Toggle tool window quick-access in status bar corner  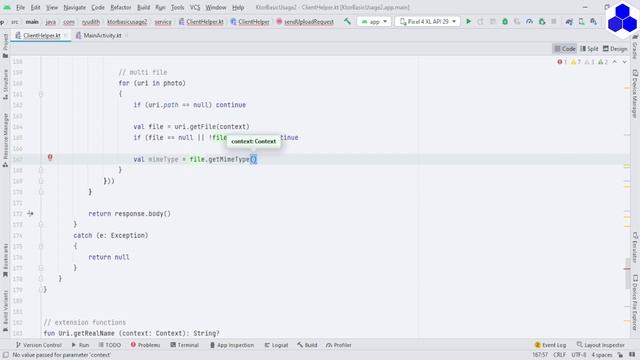pyautogui.click(x=6, y=355)
